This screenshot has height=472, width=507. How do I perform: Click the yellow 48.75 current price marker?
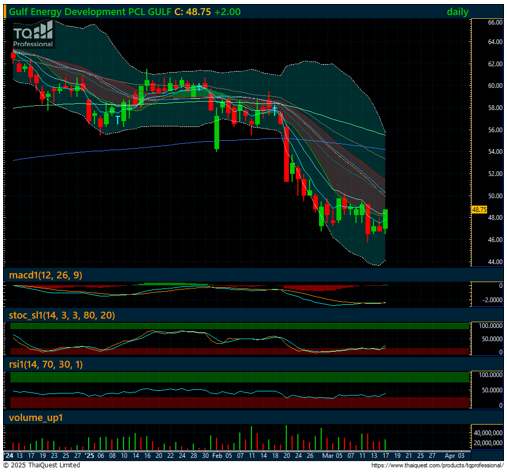(x=479, y=210)
